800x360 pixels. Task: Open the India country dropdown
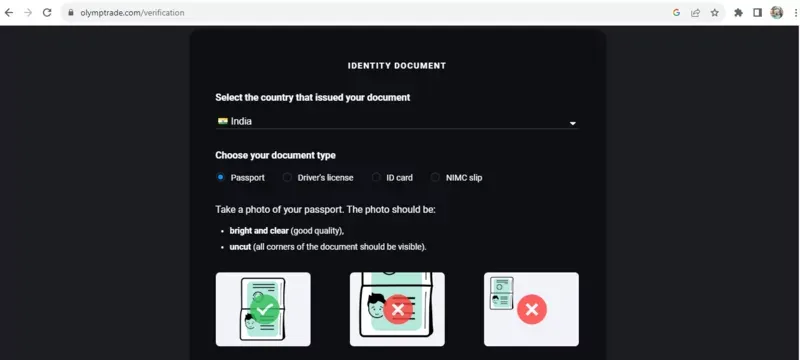click(397, 121)
